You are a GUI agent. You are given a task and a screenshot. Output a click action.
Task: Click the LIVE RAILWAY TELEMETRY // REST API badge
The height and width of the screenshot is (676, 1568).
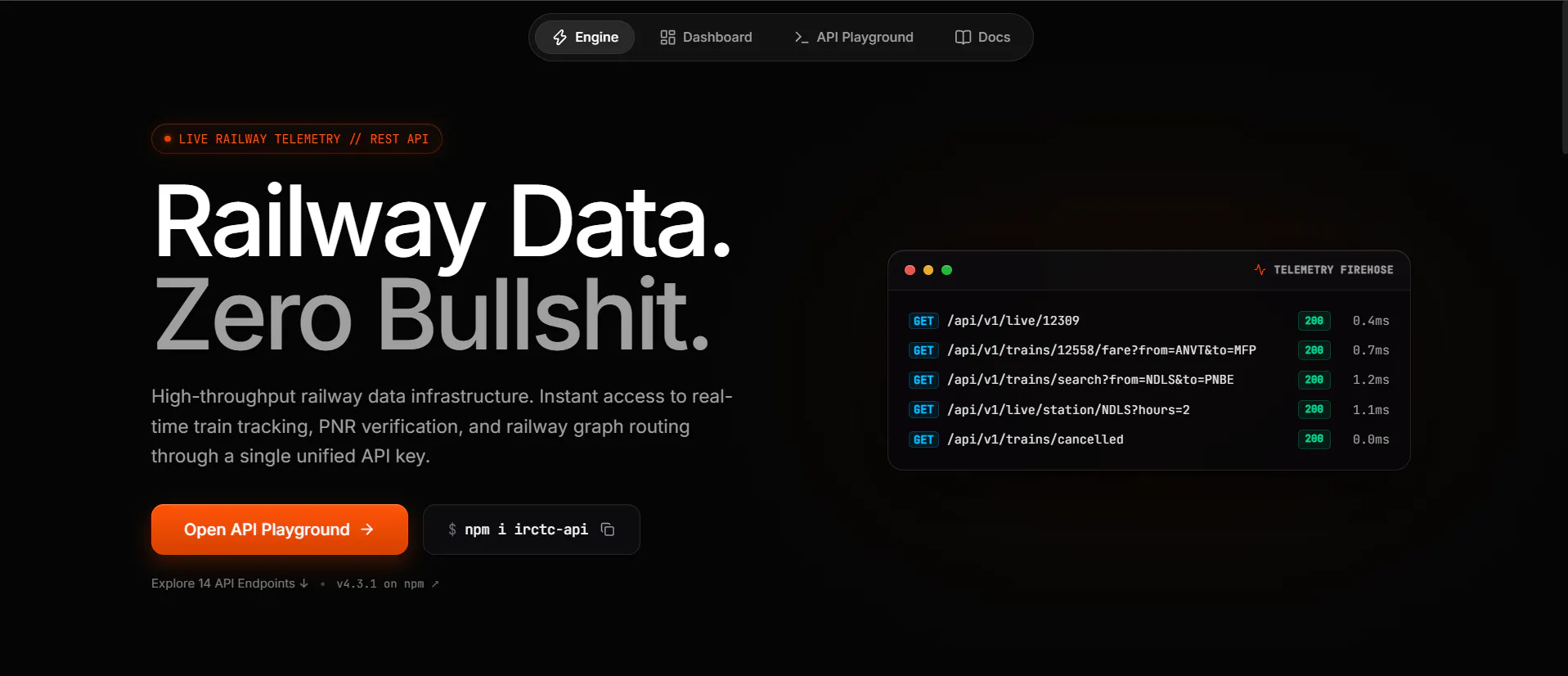coord(297,139)
